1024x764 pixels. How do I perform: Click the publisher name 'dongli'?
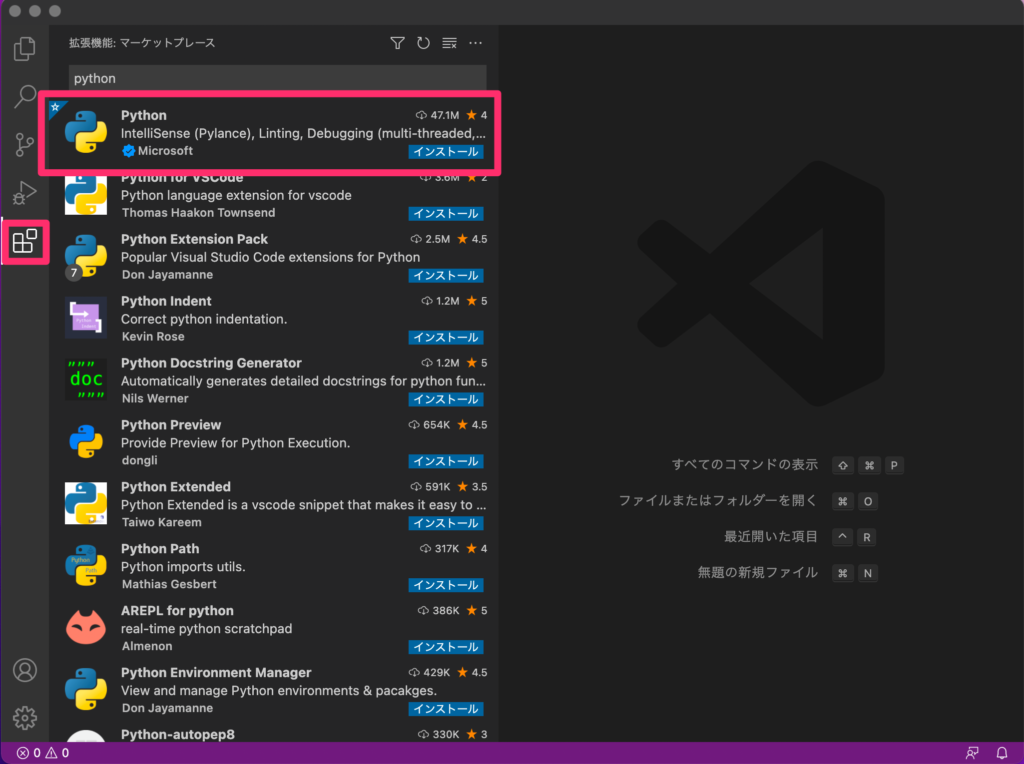click(x=139, y=460)
